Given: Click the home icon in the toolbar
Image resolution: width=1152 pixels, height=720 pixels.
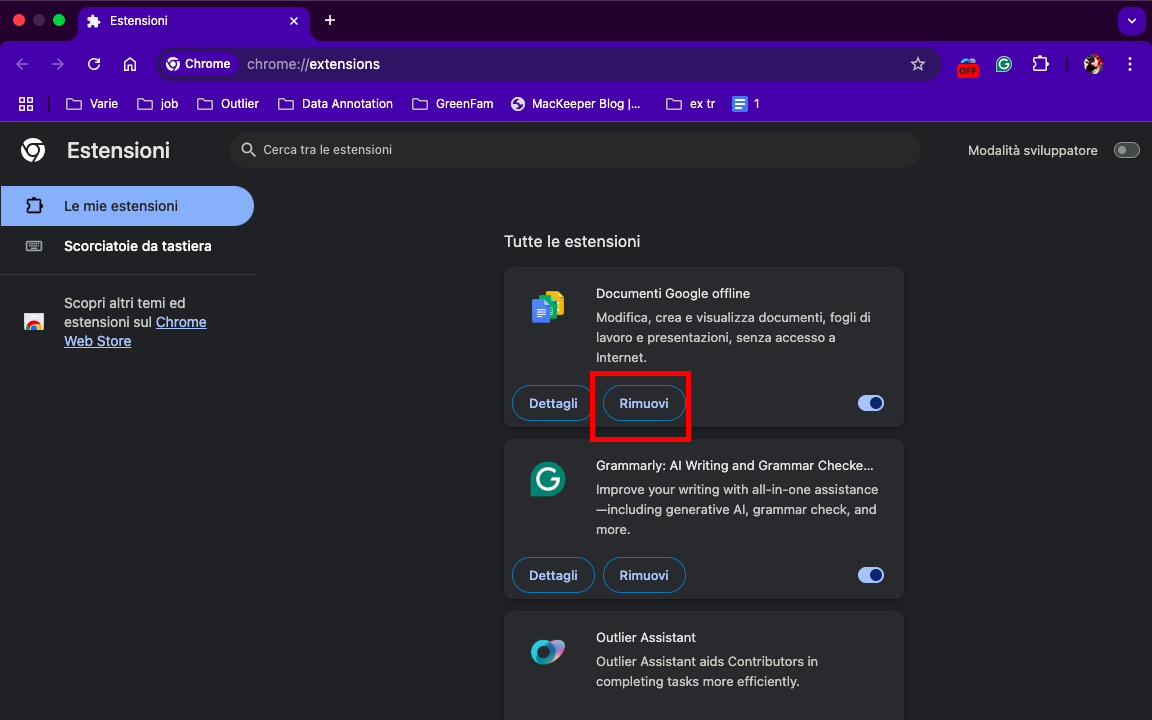Looking at the screenshot, I should coord(129,64).
